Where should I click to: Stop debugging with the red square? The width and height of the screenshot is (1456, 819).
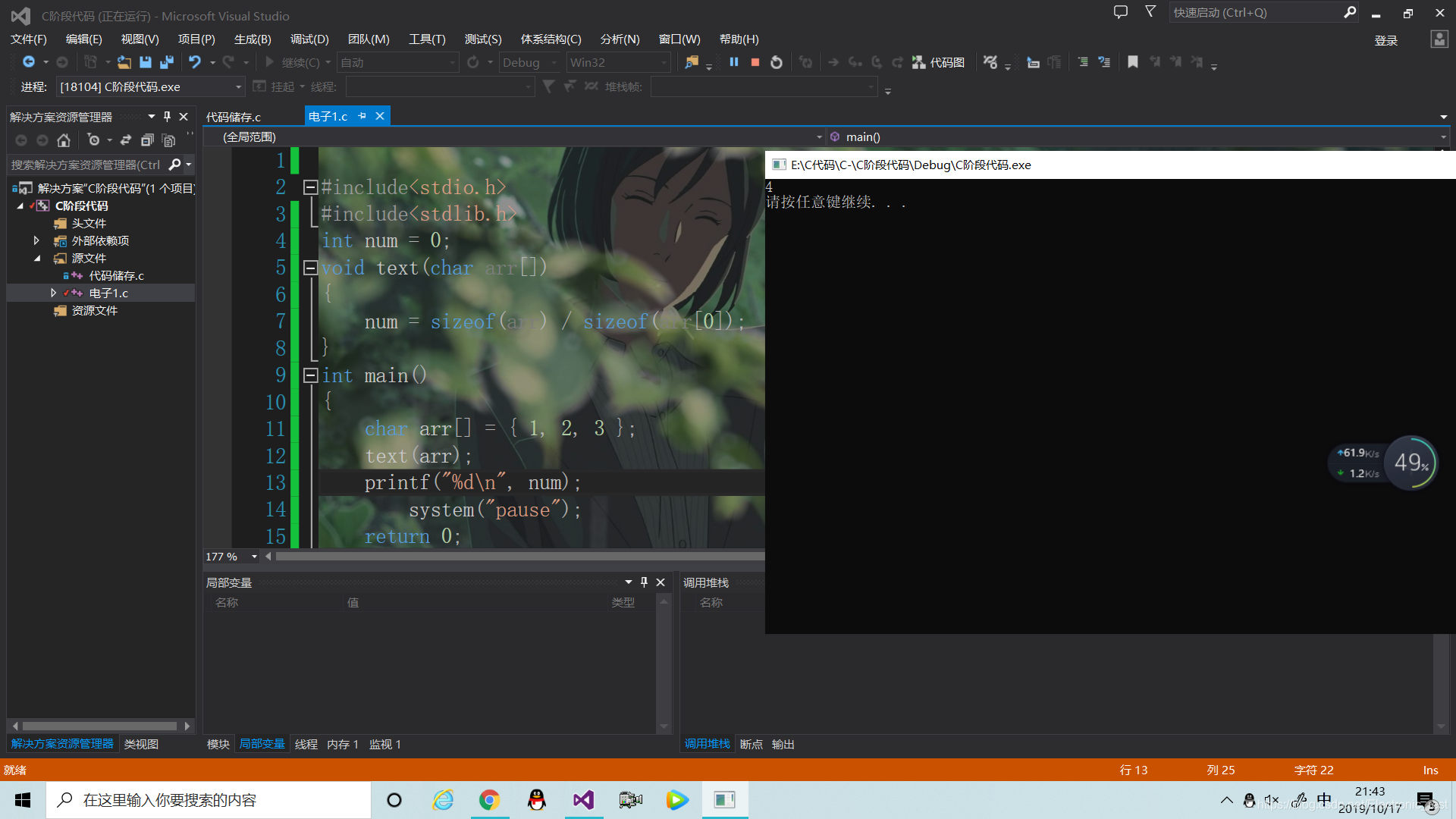click(755, 62)
